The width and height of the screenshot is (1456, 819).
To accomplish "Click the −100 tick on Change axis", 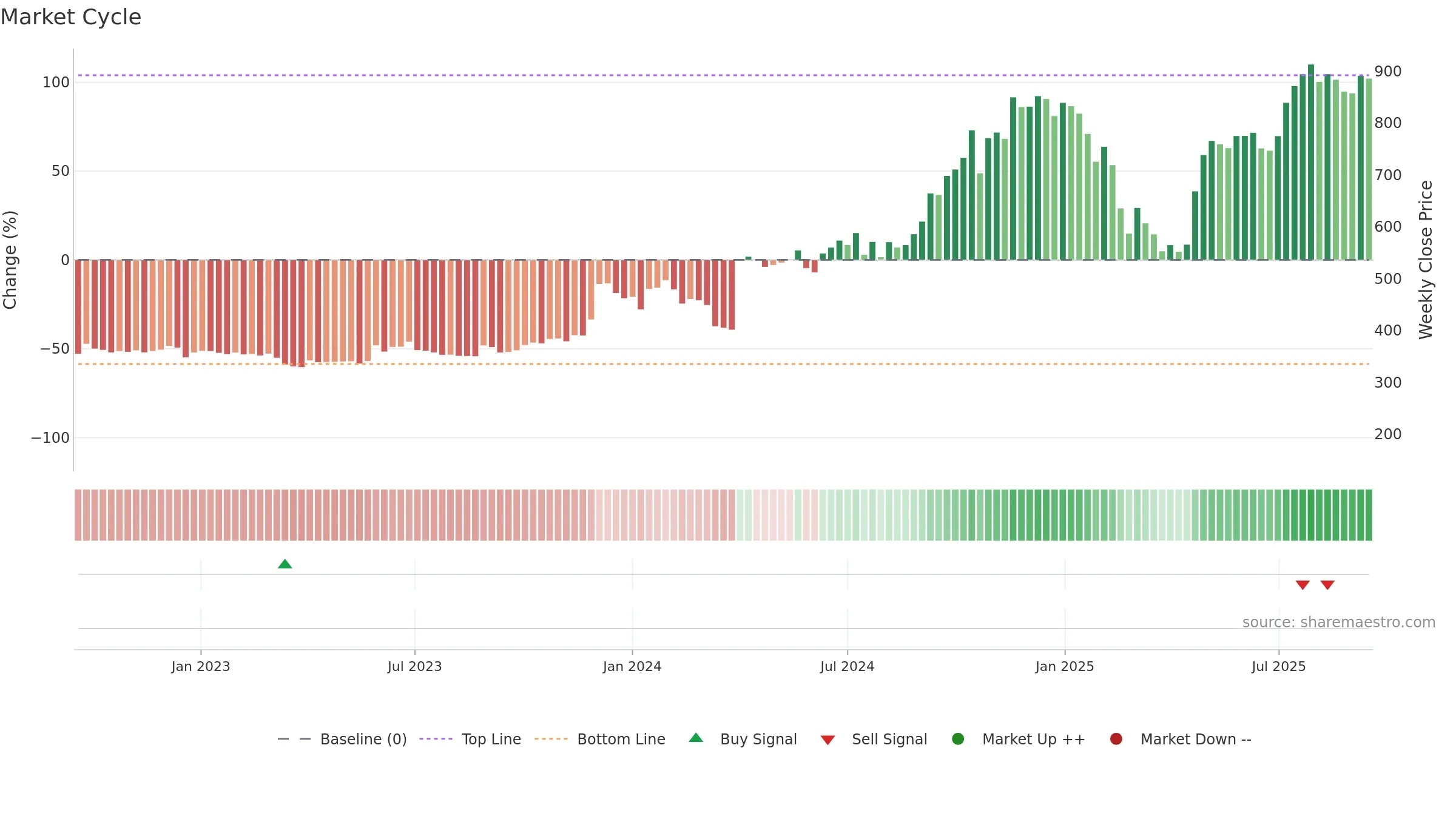I will 50,438.
